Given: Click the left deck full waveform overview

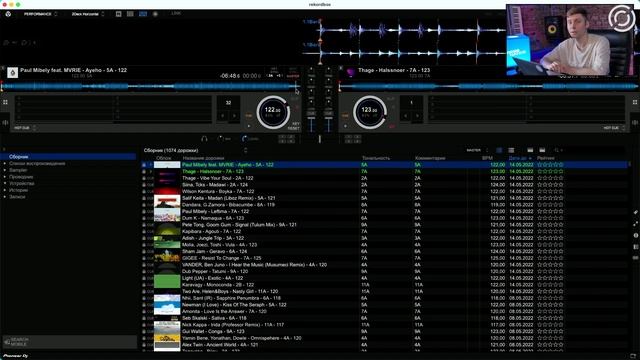Looking at the screenshot, I should click(x=150, y=86).
